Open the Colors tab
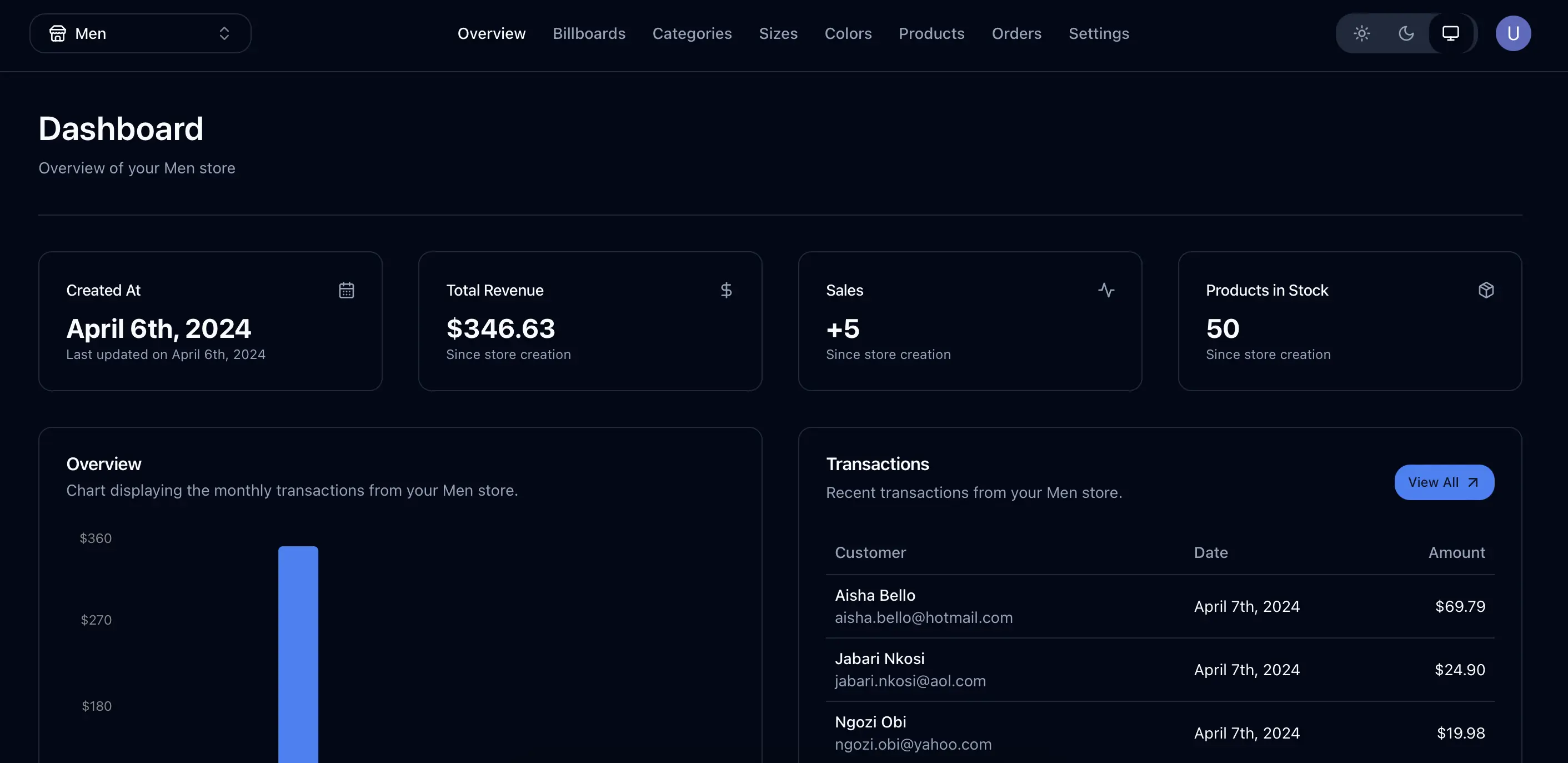The height and width of the screenshot is (763, 1568). [848, 33]
